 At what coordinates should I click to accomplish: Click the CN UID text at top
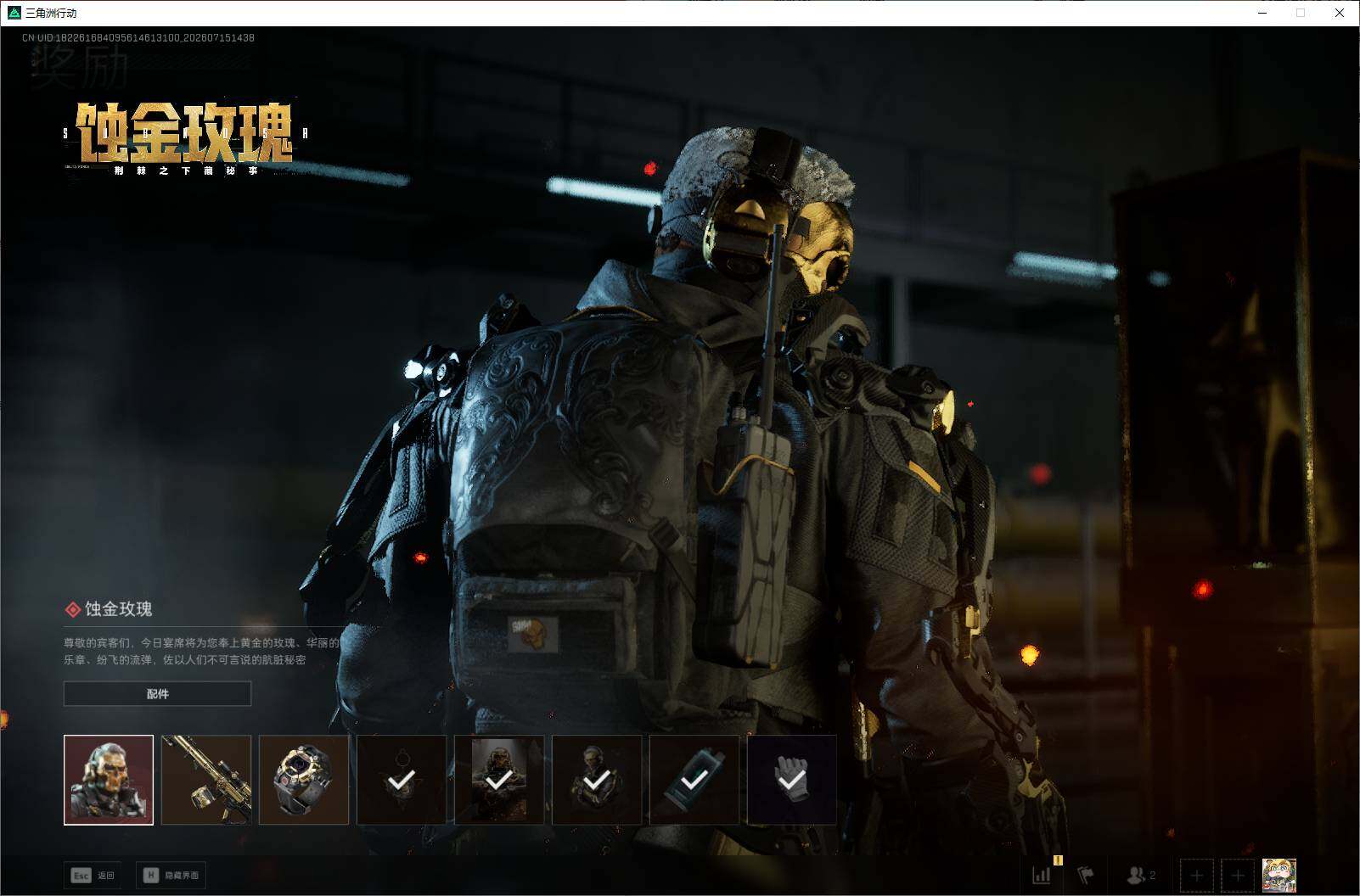click(x=138, y=37)
